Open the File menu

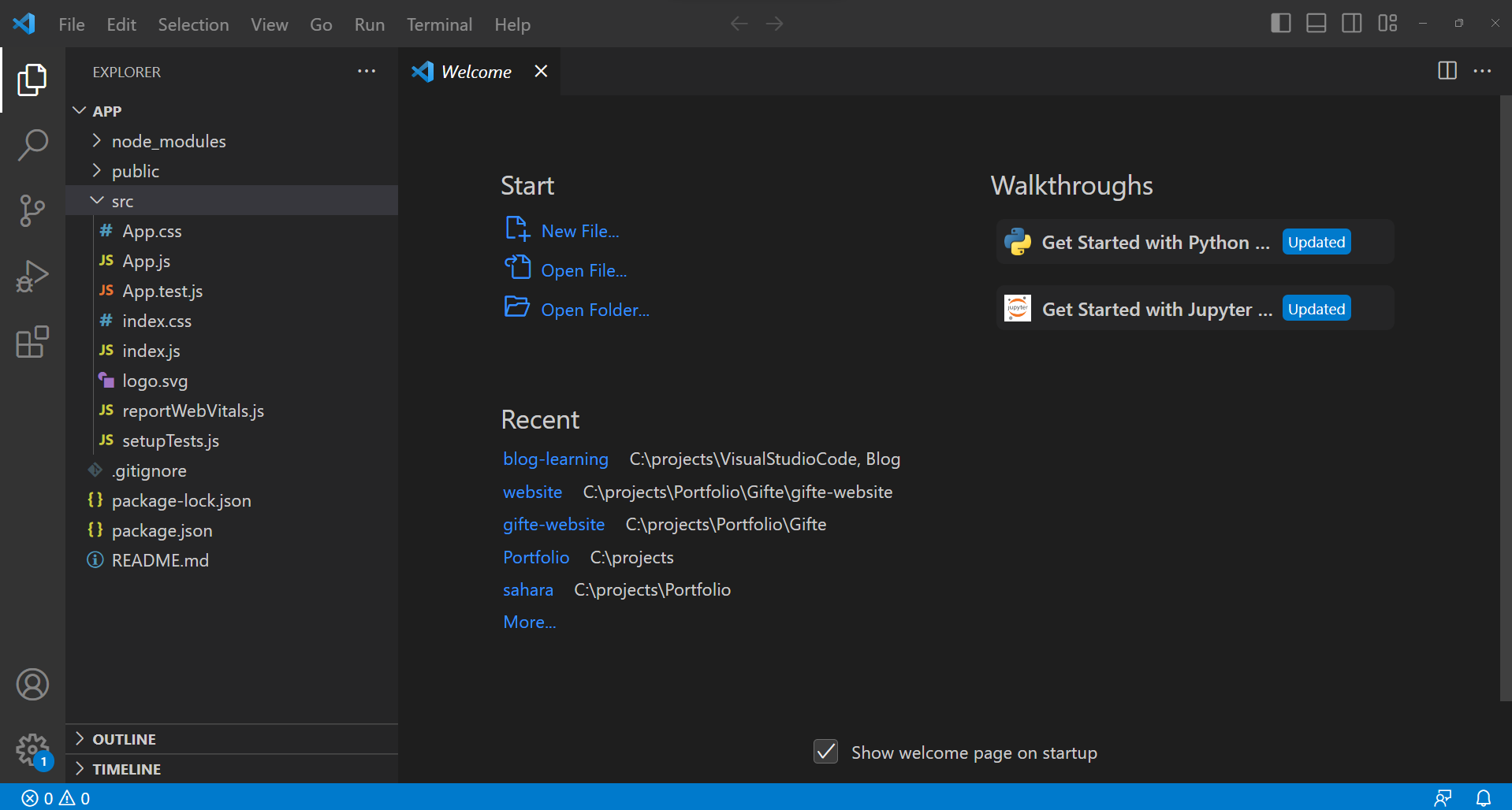[x=72, y=24]
